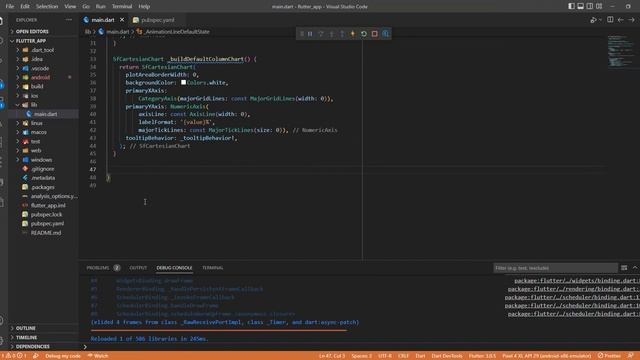Open the Run or Debug dropdown icon
This screenshot has width=640, height=360.
596,20
